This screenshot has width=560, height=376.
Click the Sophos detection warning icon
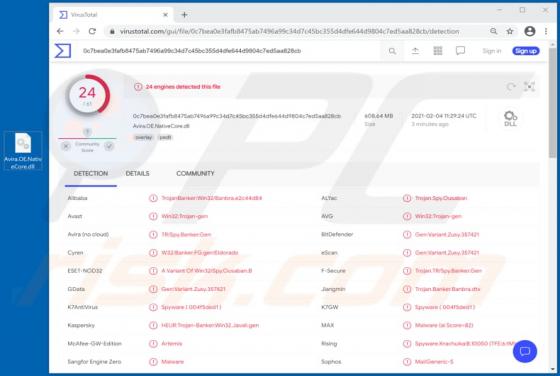coord(407,362)
